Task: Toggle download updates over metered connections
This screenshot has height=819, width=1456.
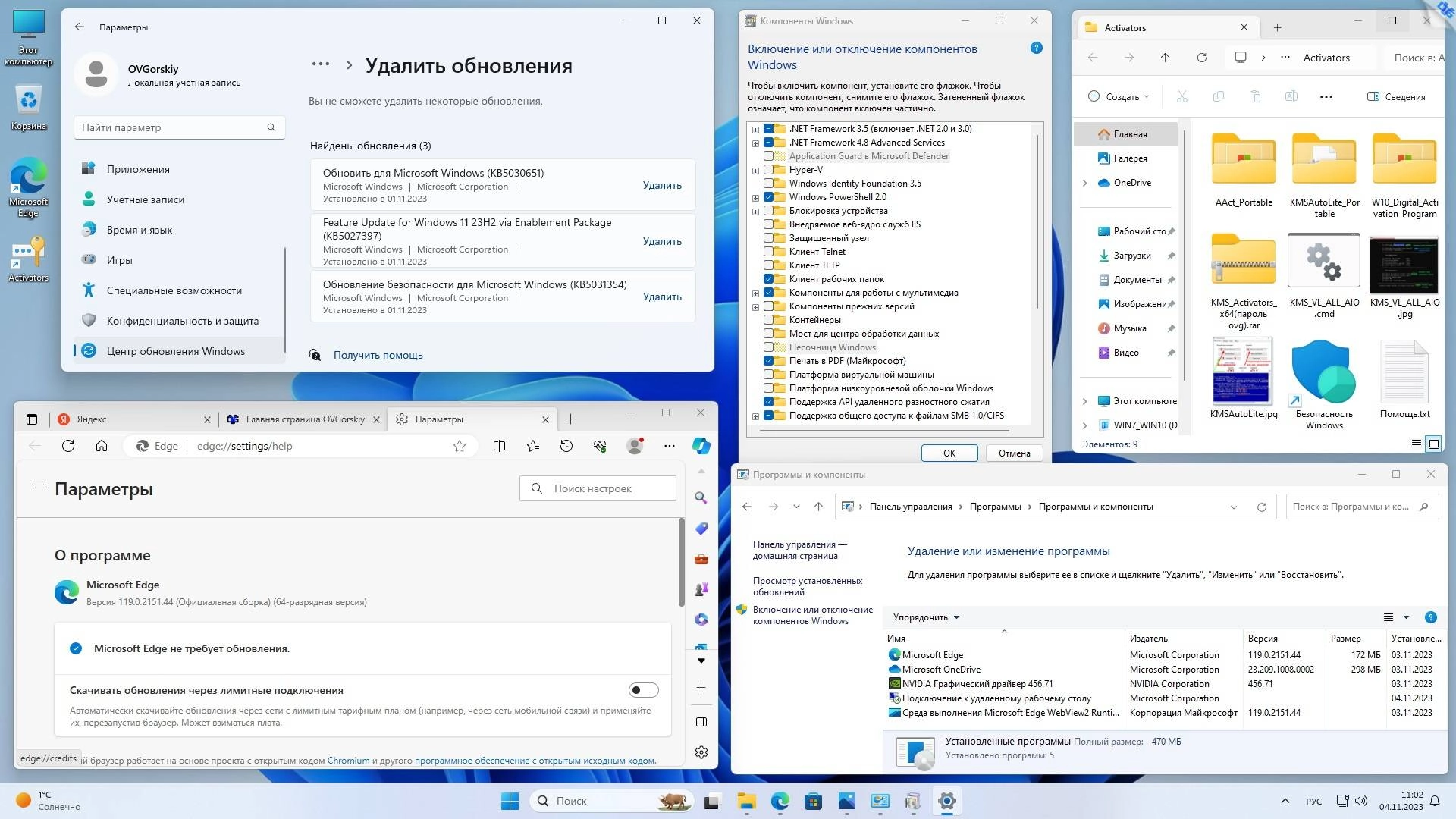Action: click(x=643, y=690)
